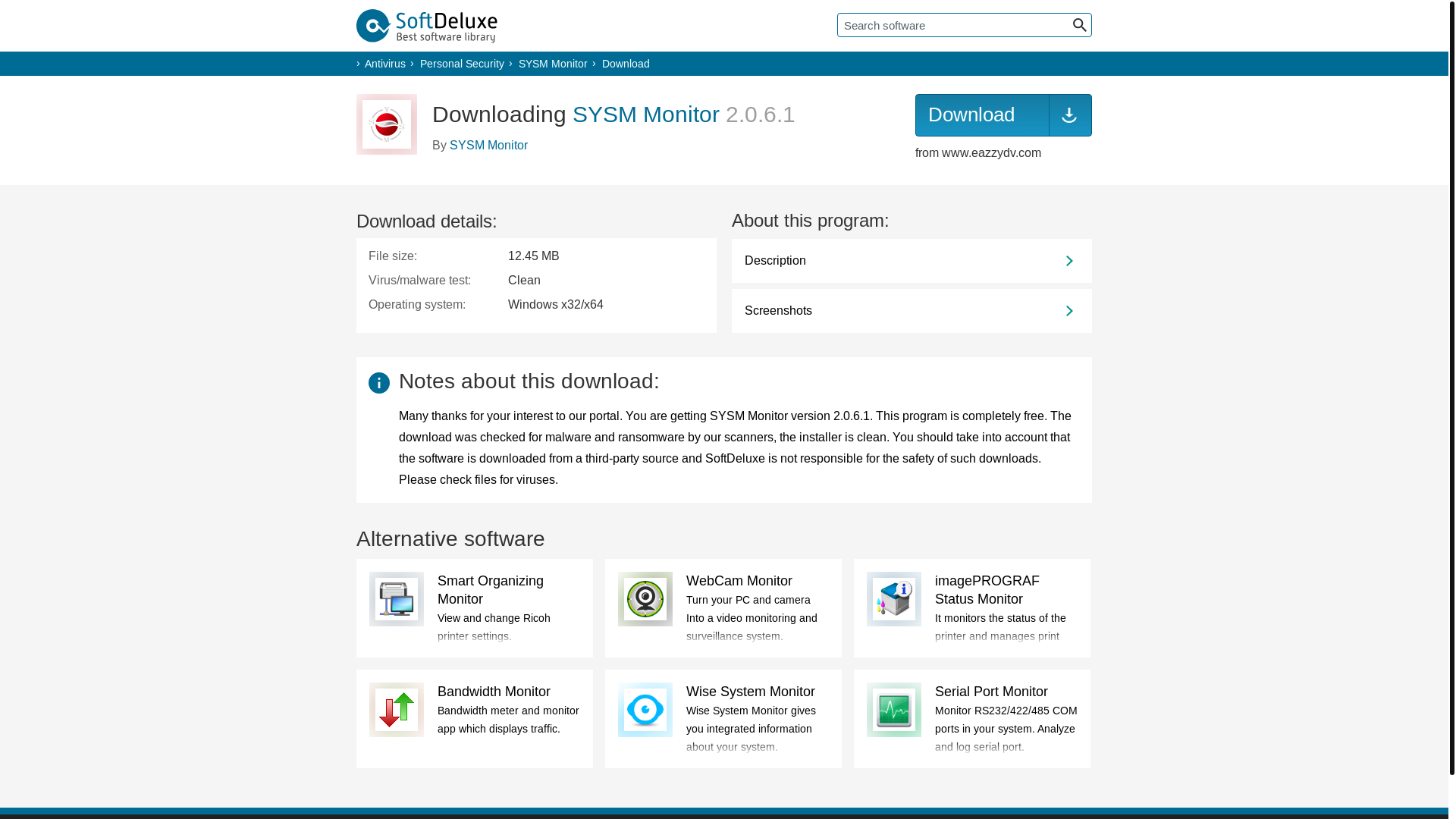This screenshot has width=1456, height=819.
Task: Expand the Screenshots section chevron
Action: 1069,311
